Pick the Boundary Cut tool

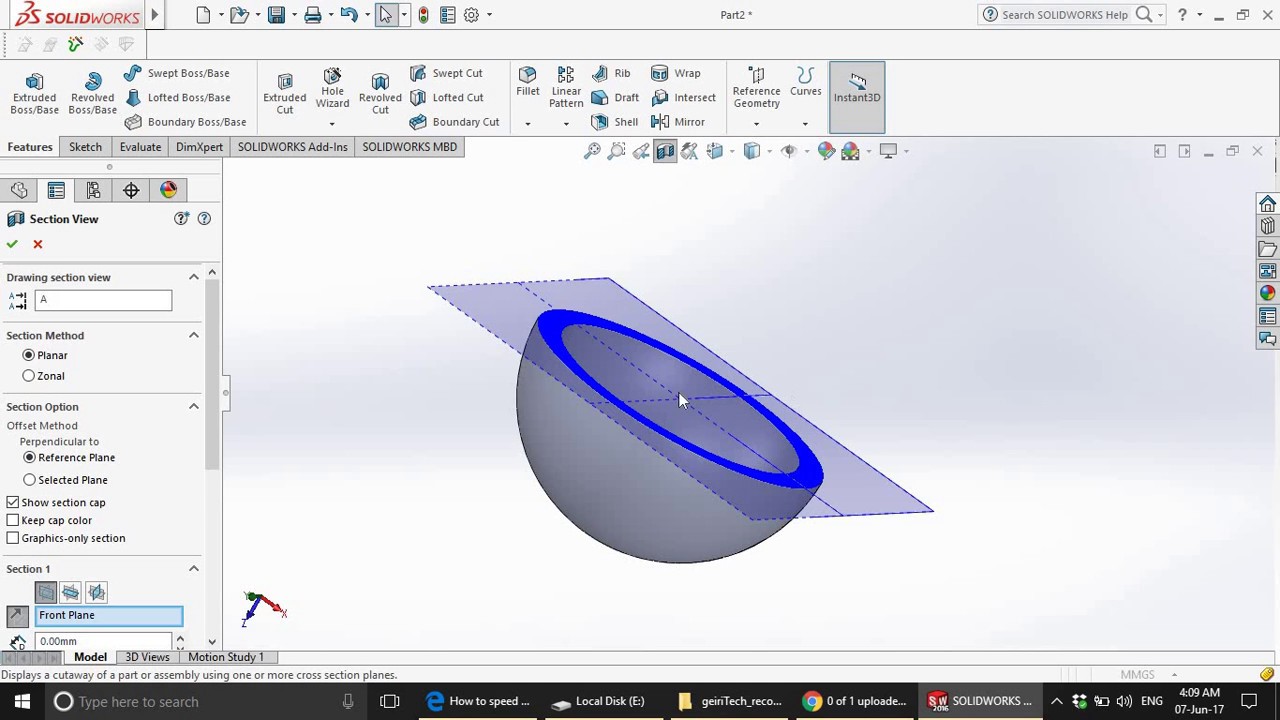454,122
